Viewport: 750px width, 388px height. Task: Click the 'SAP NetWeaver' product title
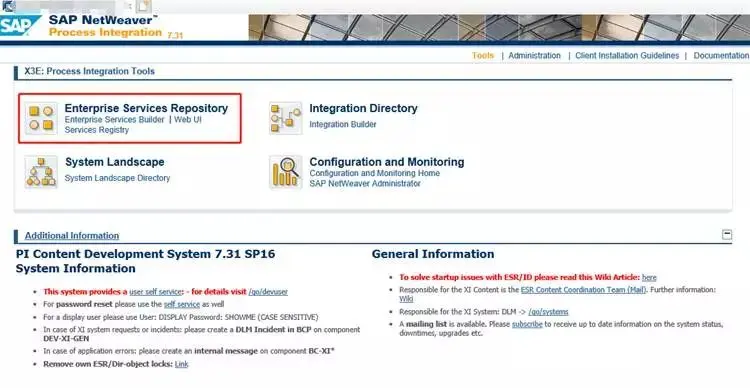102,20
